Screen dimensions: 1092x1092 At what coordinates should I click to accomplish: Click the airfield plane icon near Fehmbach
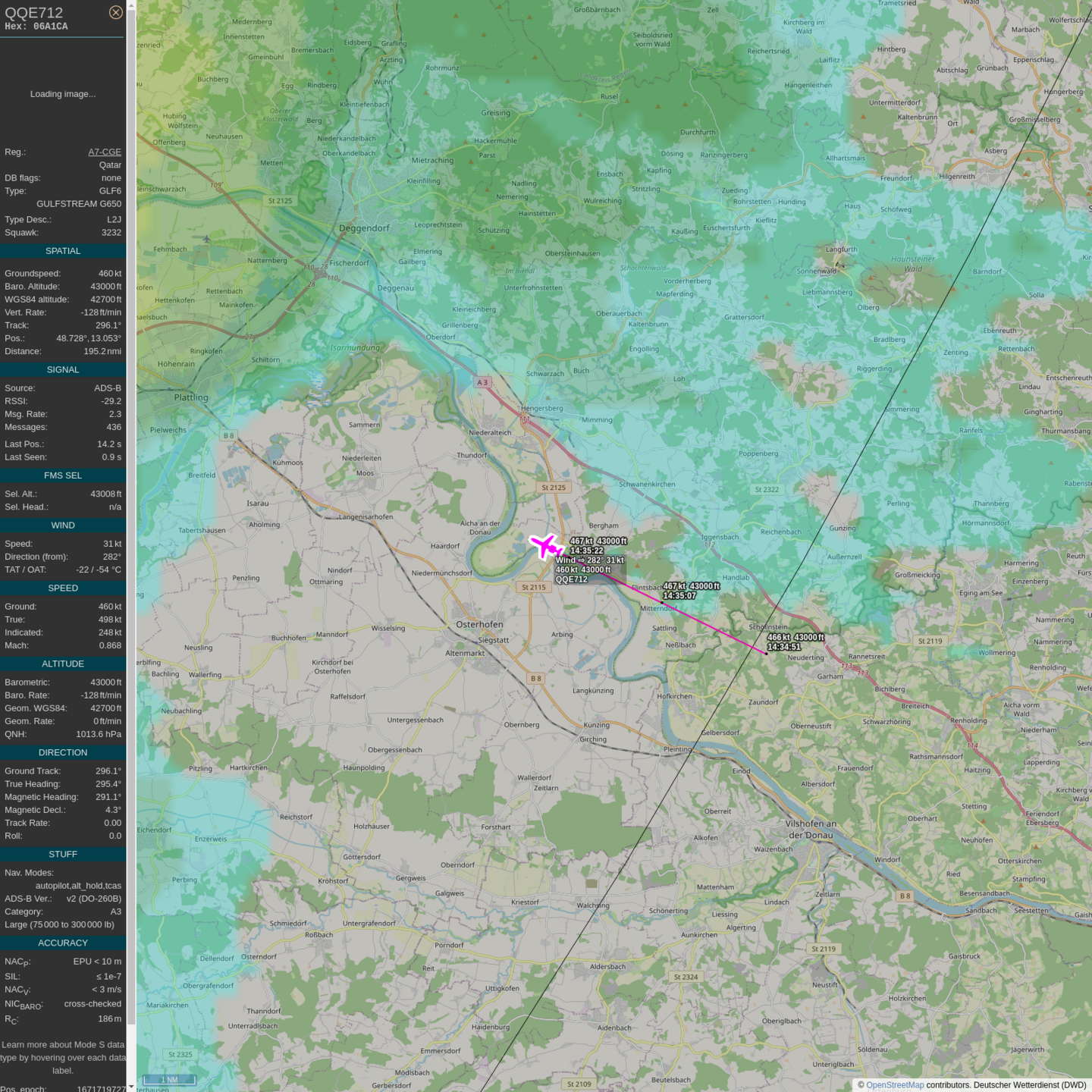206,239
